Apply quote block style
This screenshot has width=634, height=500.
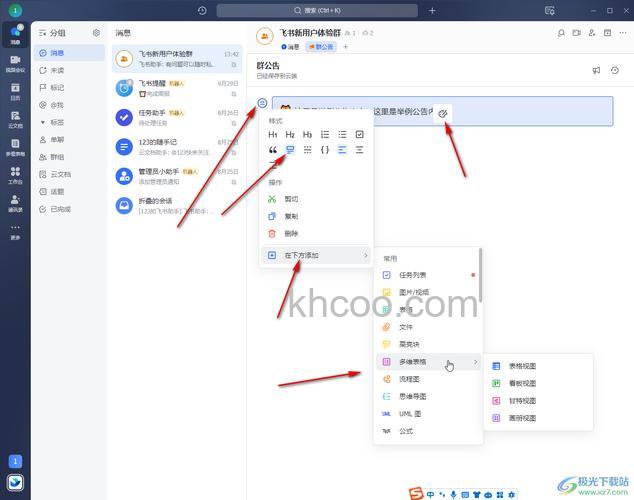tap(273, 150)
